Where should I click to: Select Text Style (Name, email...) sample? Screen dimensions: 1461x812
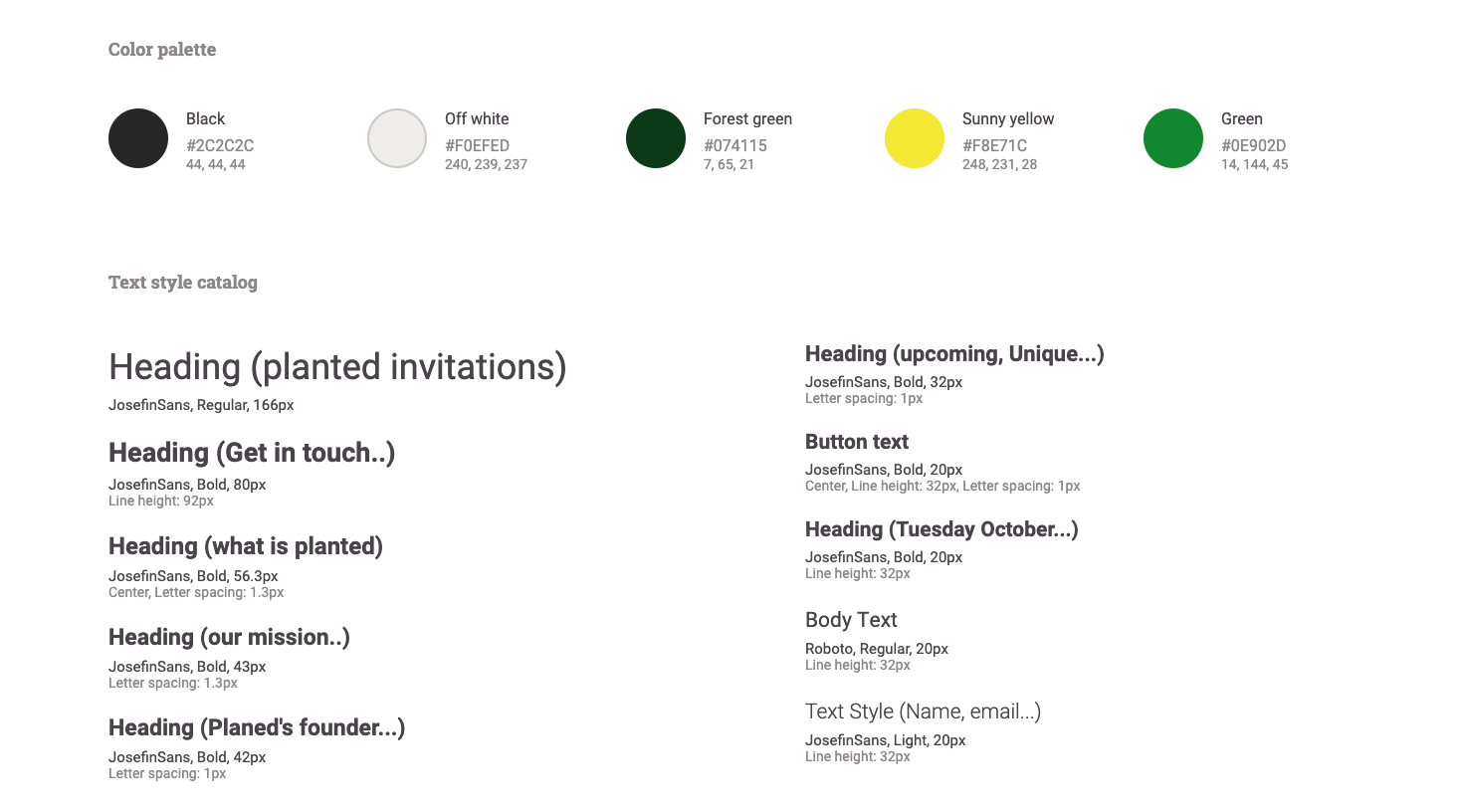click(923, 711)
